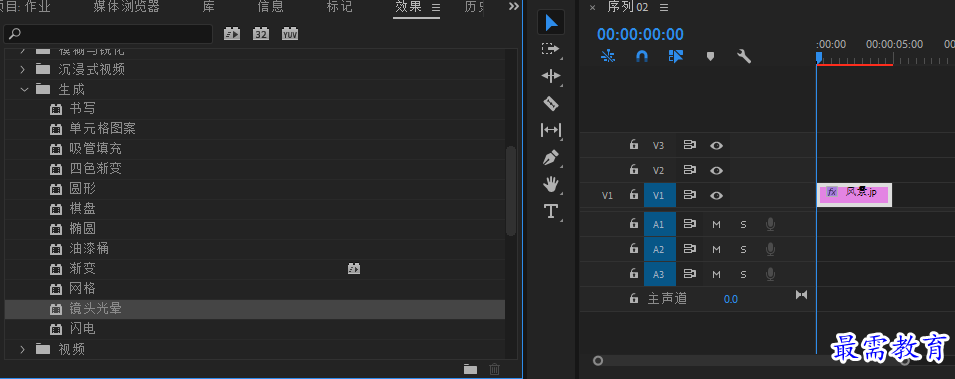955x379 pixels.
Task: Target the V1 track header
Action: [660, 195]
